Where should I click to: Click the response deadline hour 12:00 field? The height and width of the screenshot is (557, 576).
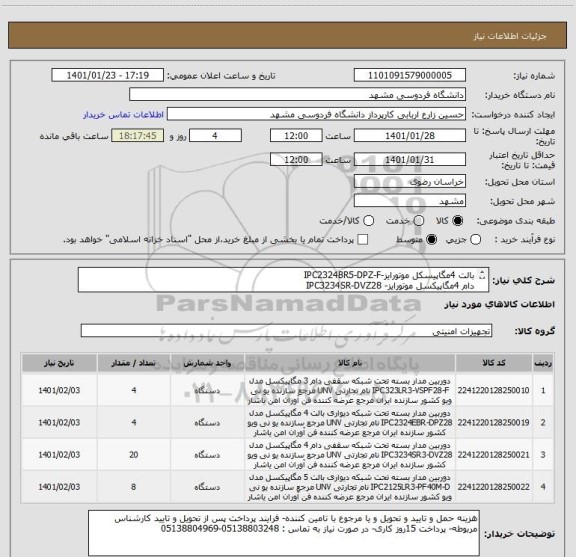click(296, 136)
